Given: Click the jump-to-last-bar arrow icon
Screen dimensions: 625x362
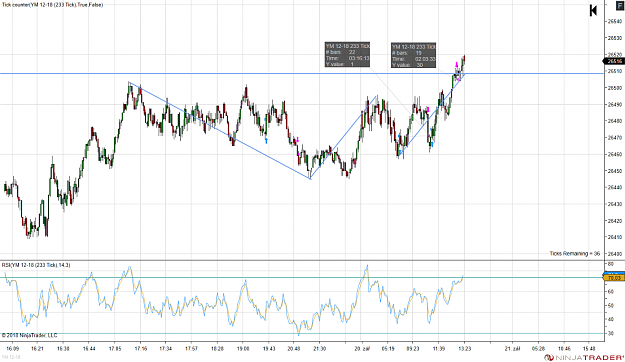Looking at the screenshot, I should coord(593,10).
